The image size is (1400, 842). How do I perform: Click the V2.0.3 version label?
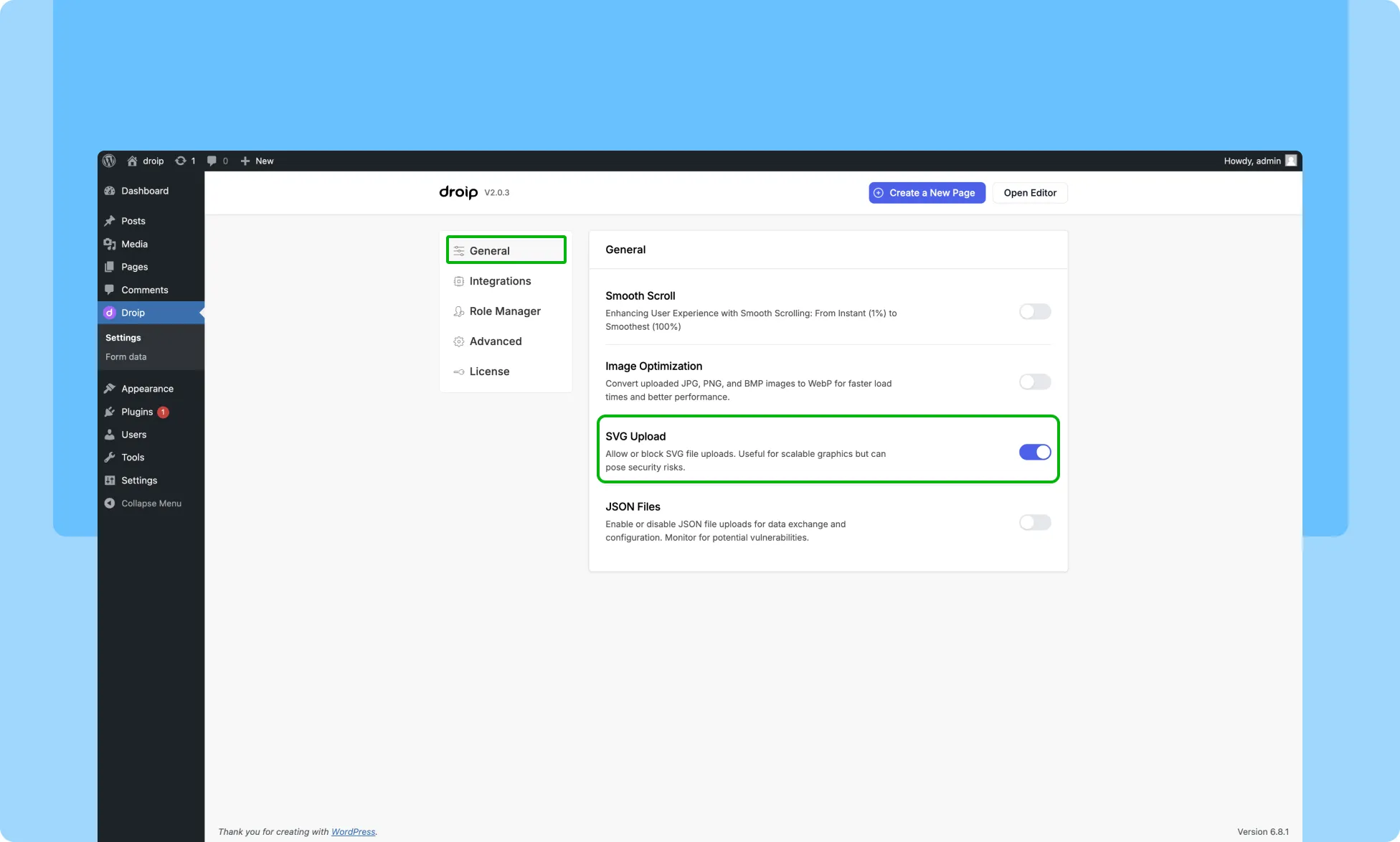[497, 193]
